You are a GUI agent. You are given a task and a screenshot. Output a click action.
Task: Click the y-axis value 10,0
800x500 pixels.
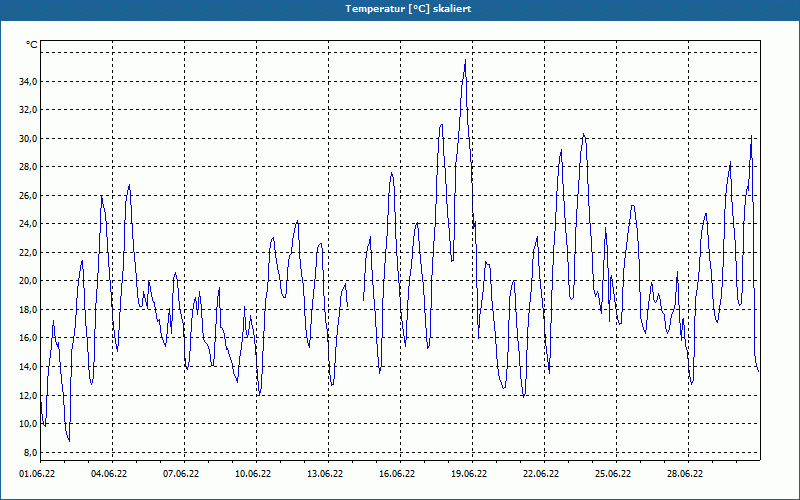[x=27, y=423]
